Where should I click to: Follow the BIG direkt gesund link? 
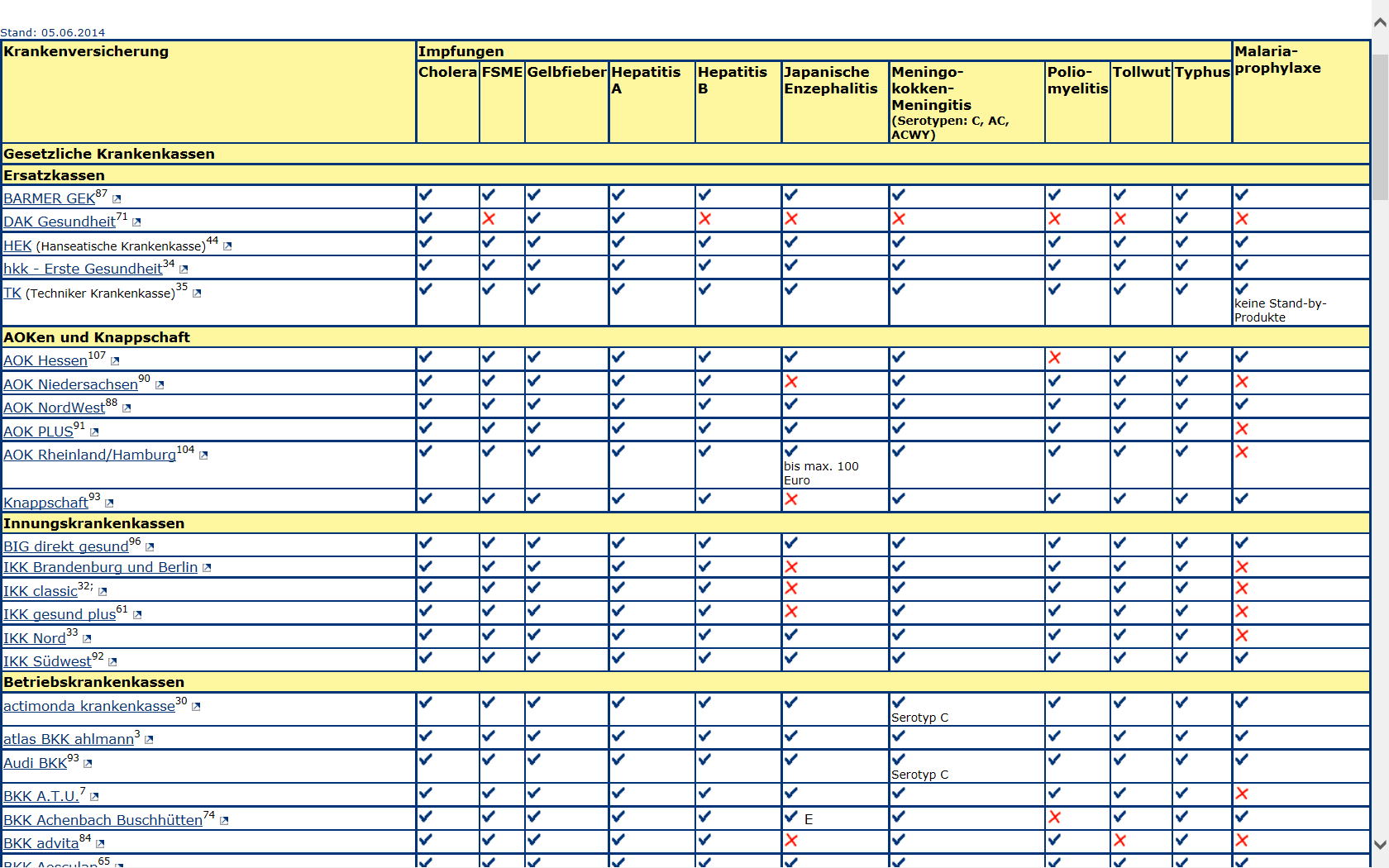point(65,547)
